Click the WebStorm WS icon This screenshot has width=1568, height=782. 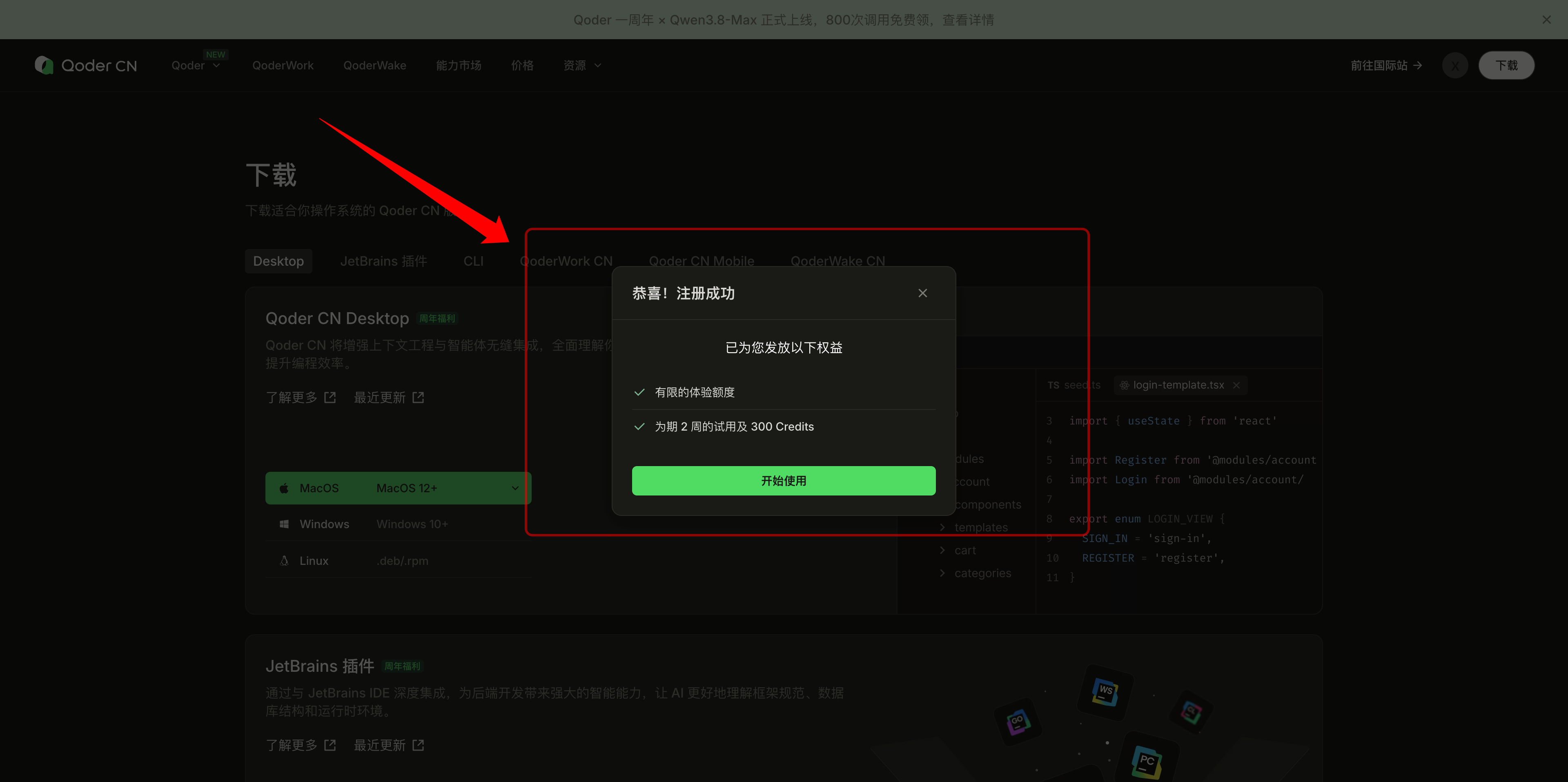[x=1105, y=692]
